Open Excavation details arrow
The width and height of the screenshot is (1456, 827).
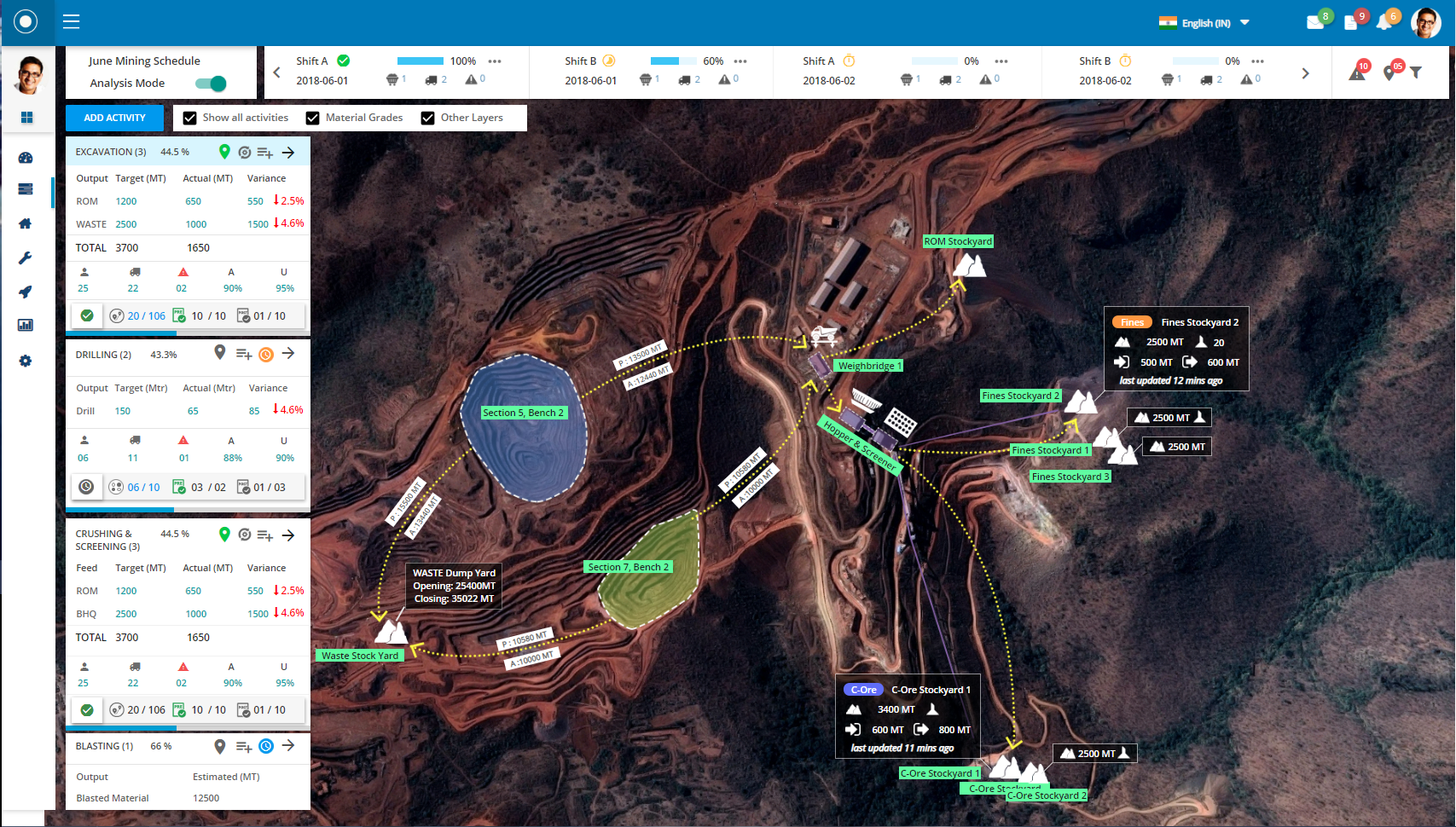pyautogui.click(x=288, y=153)
